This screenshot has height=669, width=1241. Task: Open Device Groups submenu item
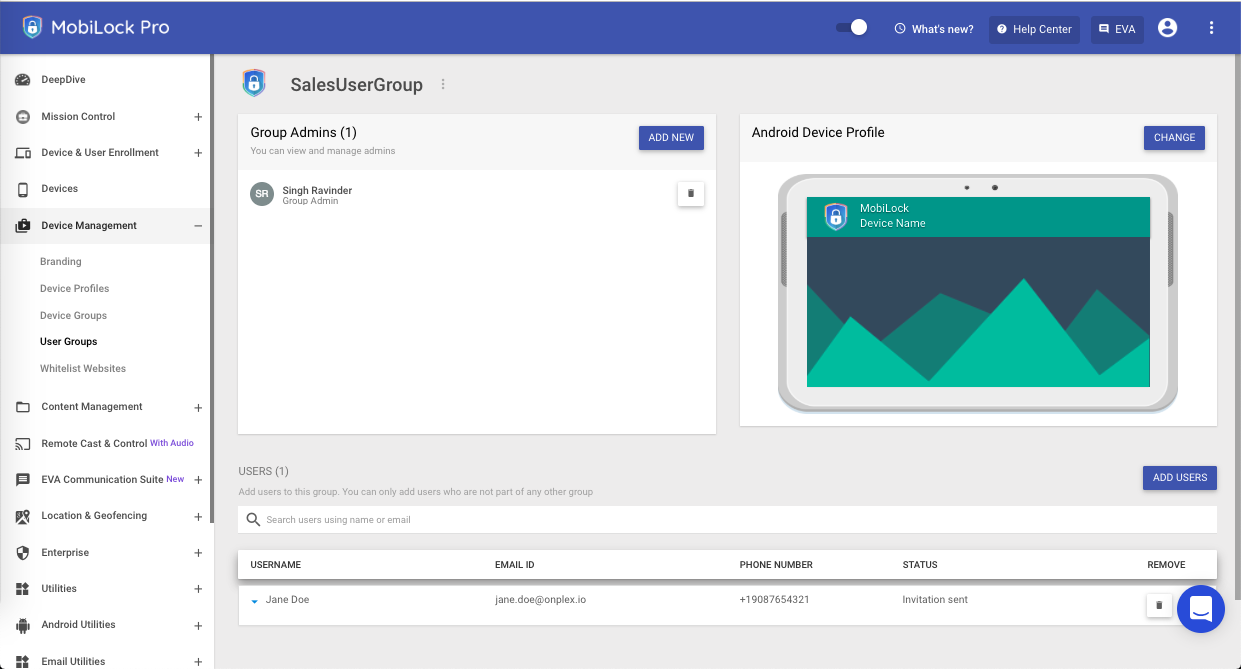pos(73,316)
